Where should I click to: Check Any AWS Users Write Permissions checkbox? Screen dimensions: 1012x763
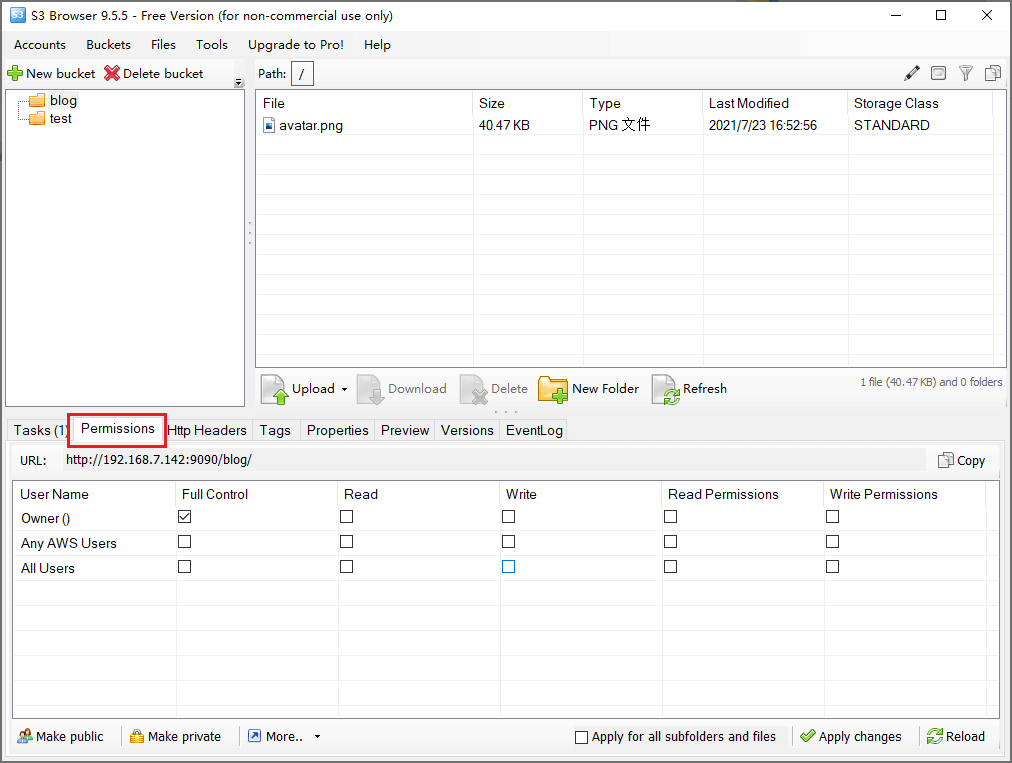833,542
